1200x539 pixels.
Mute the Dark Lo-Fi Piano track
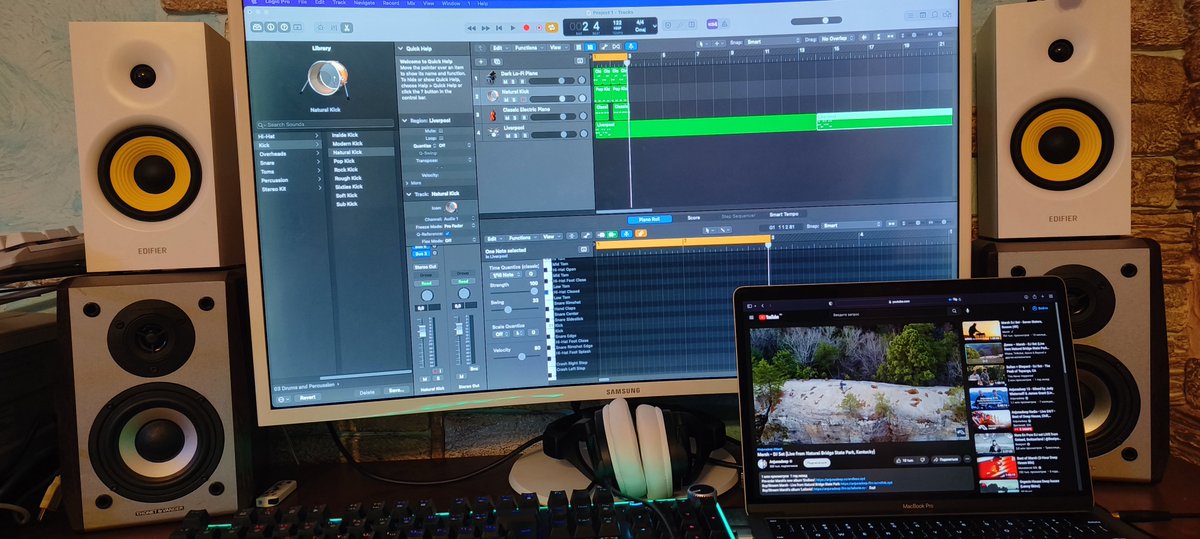506,82
